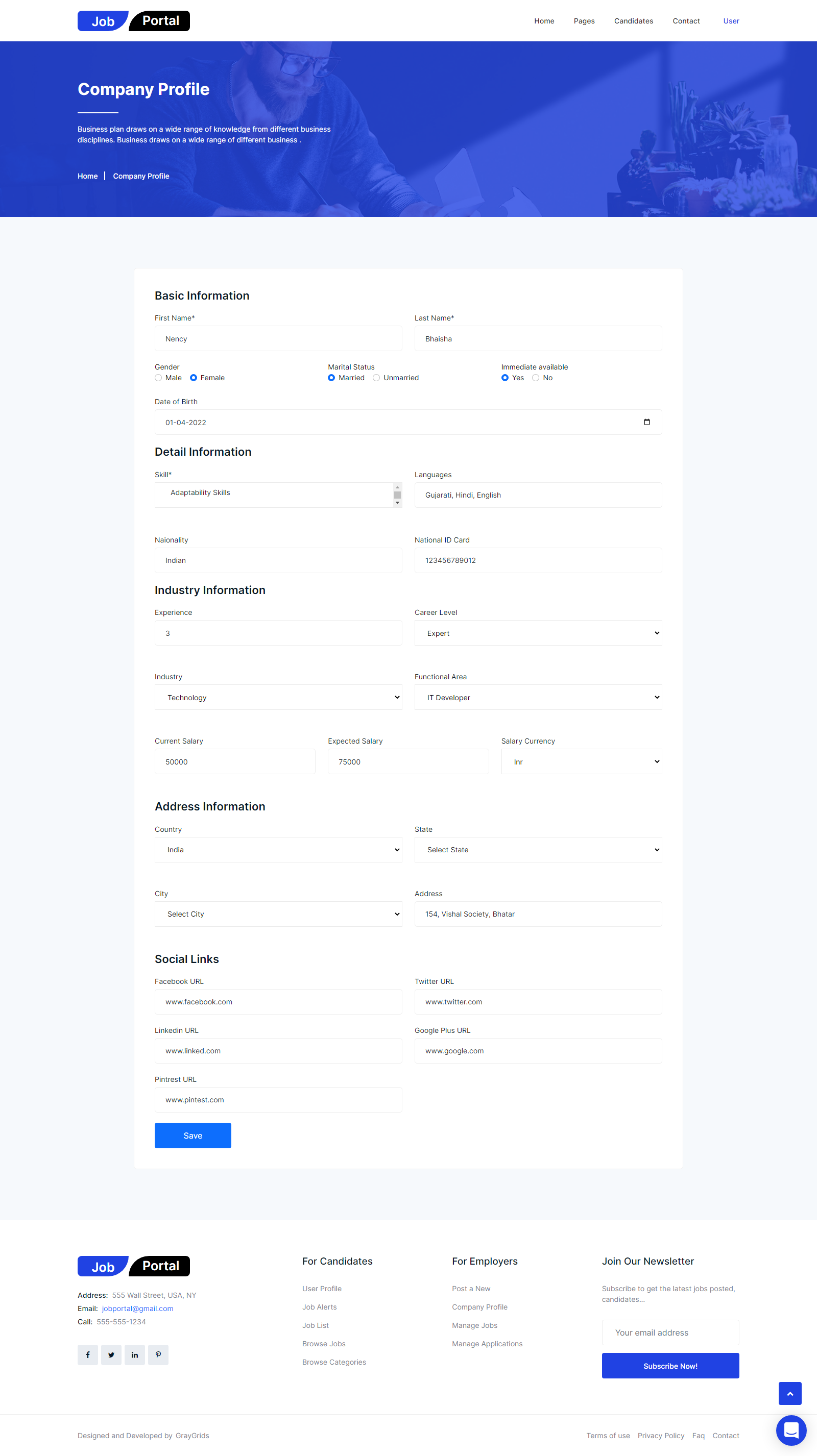Expand the Career Level dropdown
The width and height of the screenshot is (817, 1456).
pyautogui.click(x=538, y=633)
